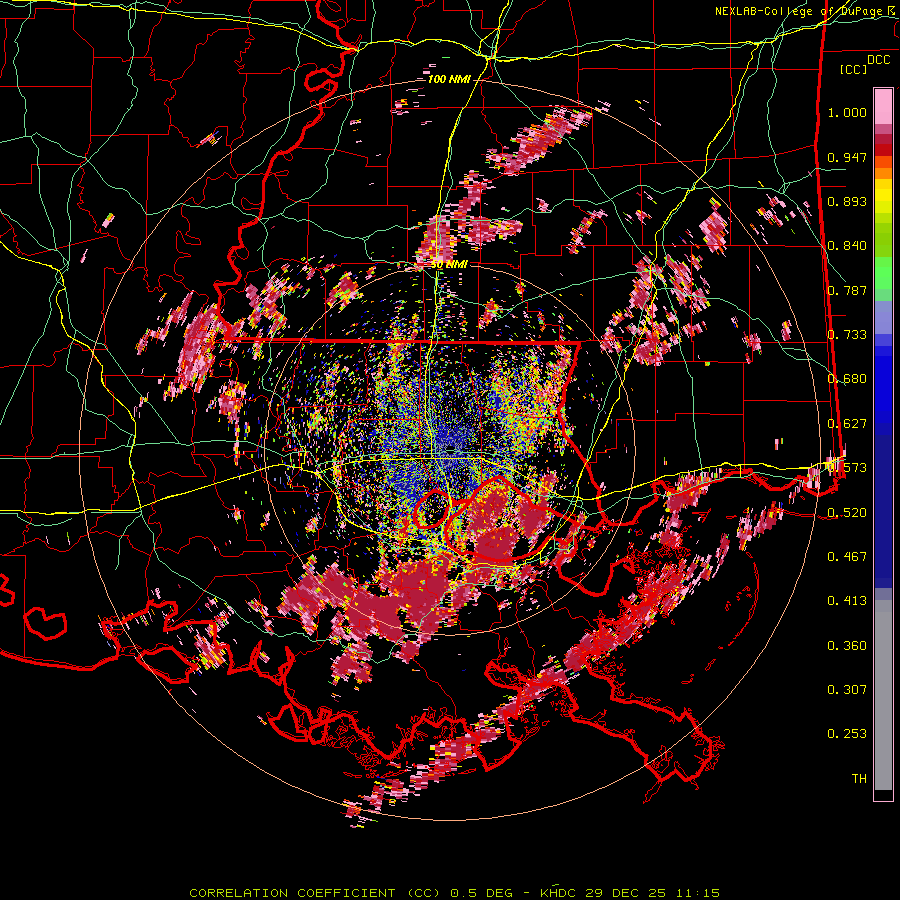Image resolution: width=900 pixels, height=900 pixels.
Task: Click the 0.413 scale value
Action: [847, 600]
